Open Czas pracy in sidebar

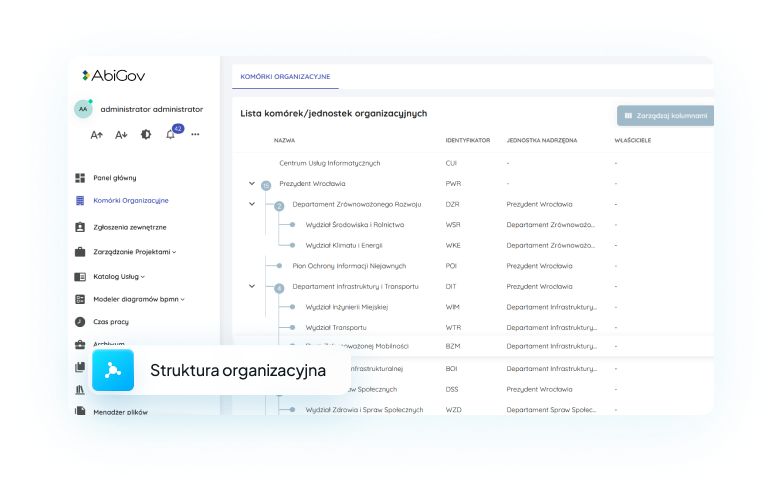pyautogui.click(x=110, y=322)
